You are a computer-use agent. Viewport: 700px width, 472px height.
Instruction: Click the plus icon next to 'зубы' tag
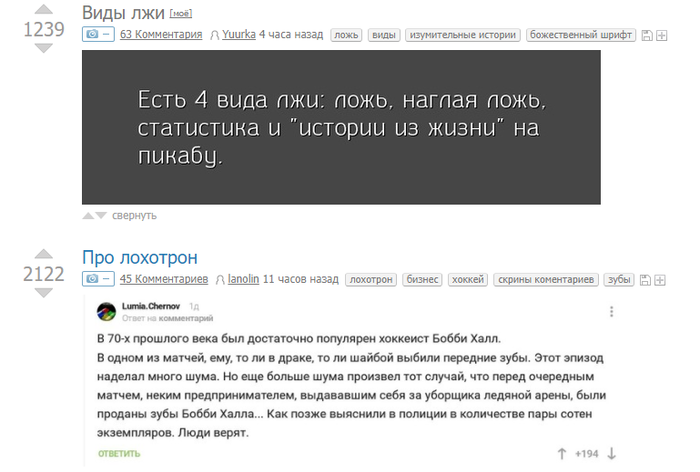point(660,280)
